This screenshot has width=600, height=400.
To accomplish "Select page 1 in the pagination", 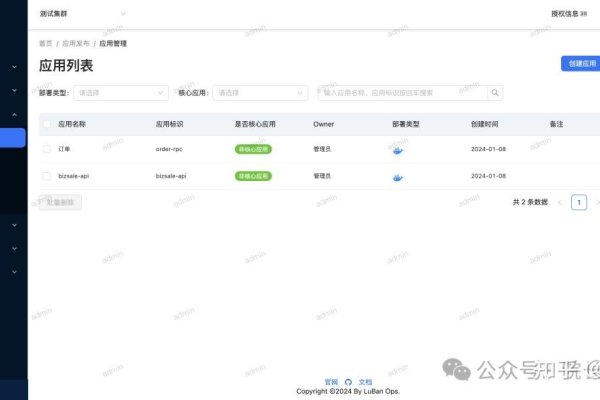I will click(x=579, y=202).
